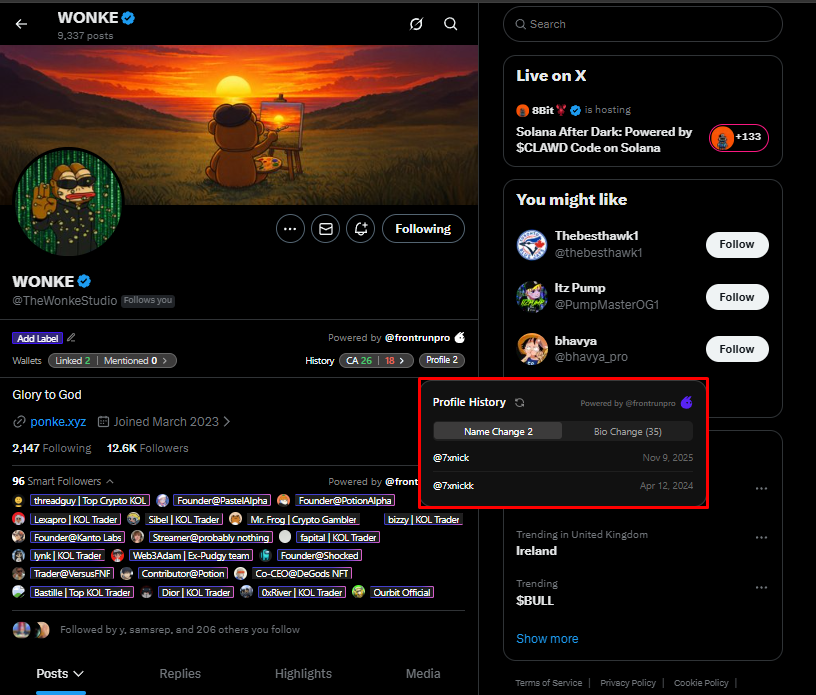View the 12.6K Followers list
816x695 pixels.
coord(148,448)
